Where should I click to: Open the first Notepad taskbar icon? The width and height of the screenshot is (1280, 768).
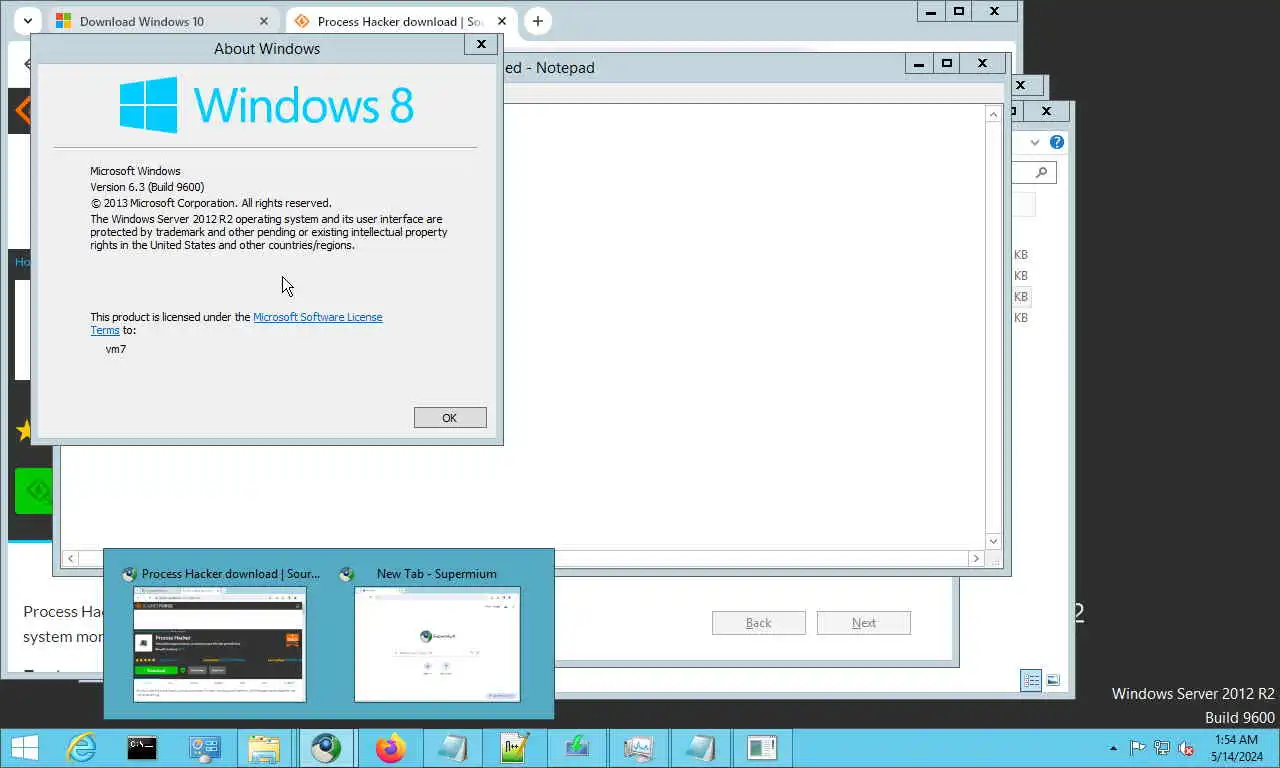[452, 748]
